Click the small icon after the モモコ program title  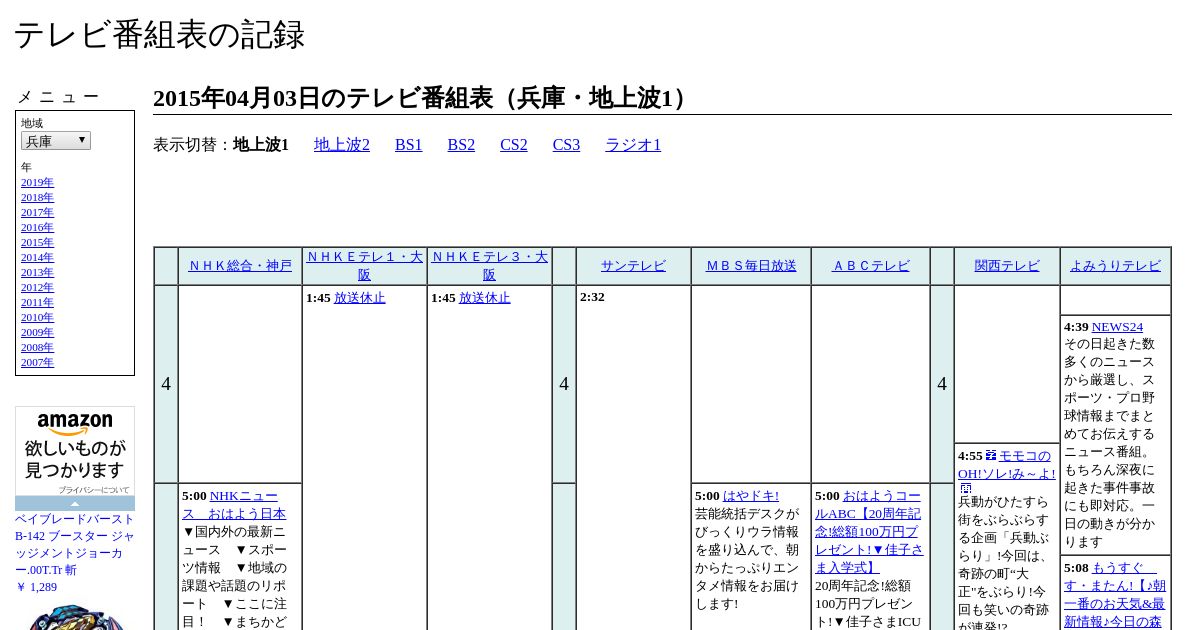coord(966,488)
